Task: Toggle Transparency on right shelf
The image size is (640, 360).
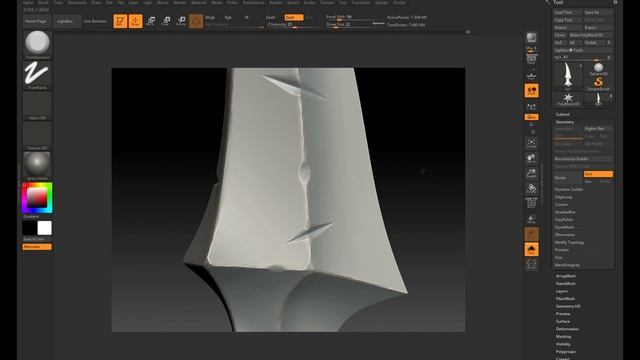Action: point(531,219)
